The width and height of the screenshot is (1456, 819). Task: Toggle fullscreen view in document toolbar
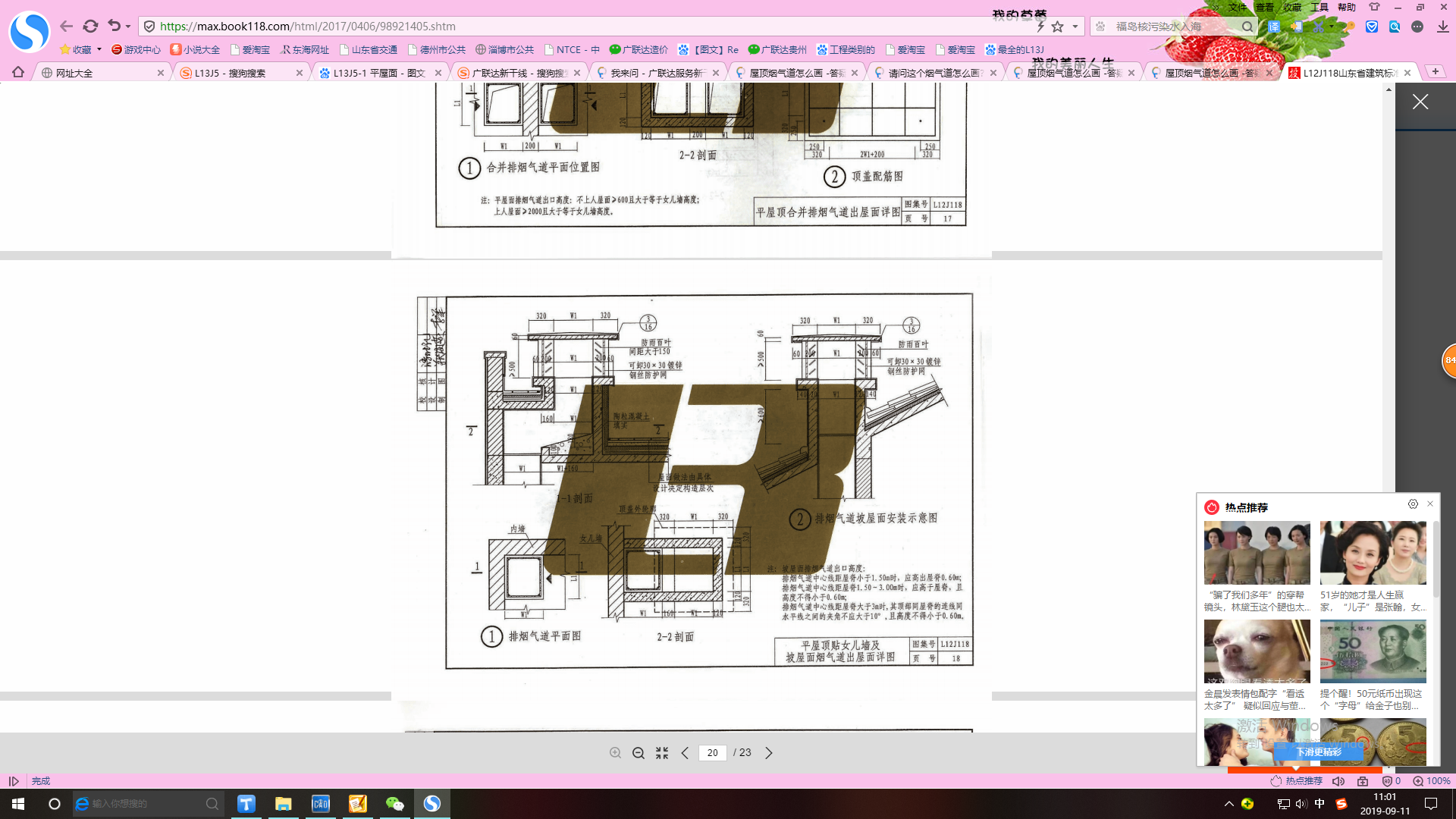[x=662, y=752]
